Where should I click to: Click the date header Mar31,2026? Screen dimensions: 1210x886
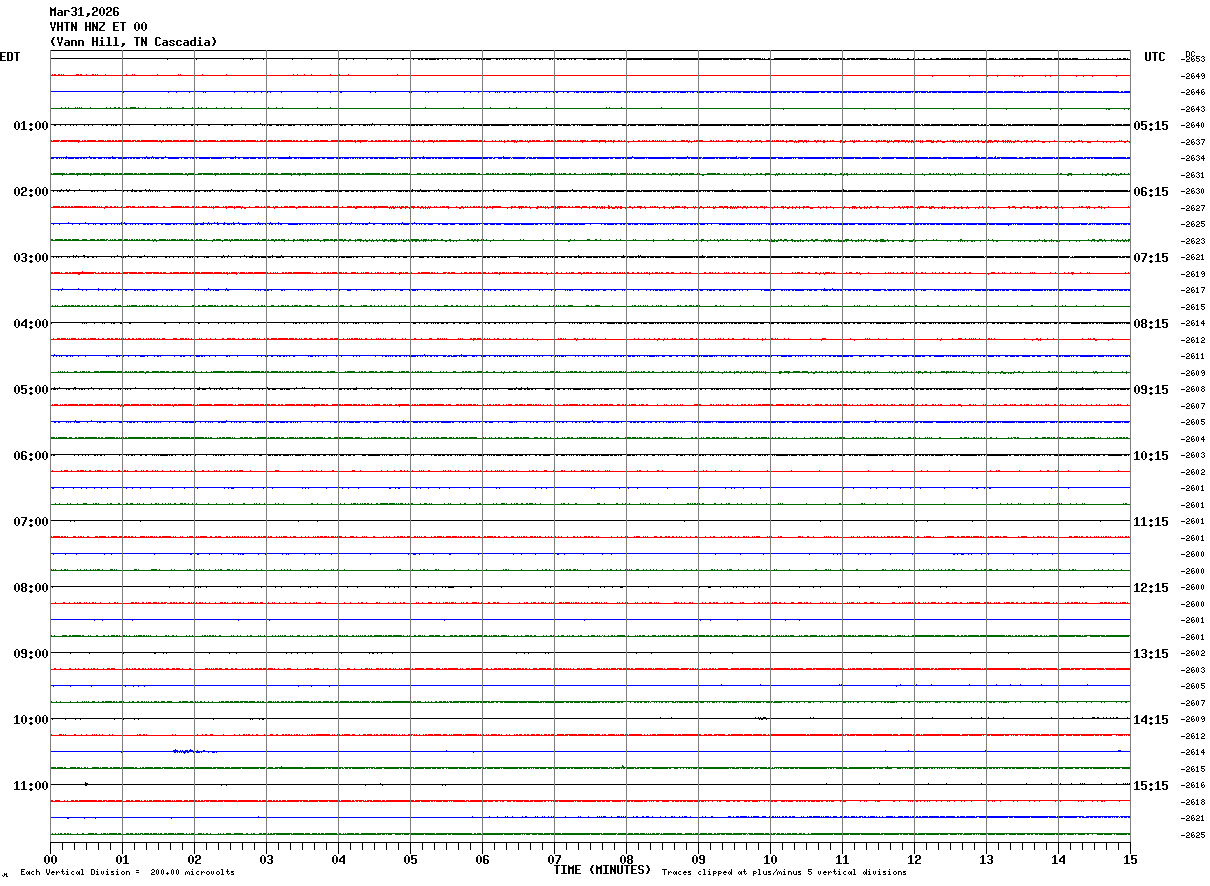pyautogui.click(x=84, y=12)
